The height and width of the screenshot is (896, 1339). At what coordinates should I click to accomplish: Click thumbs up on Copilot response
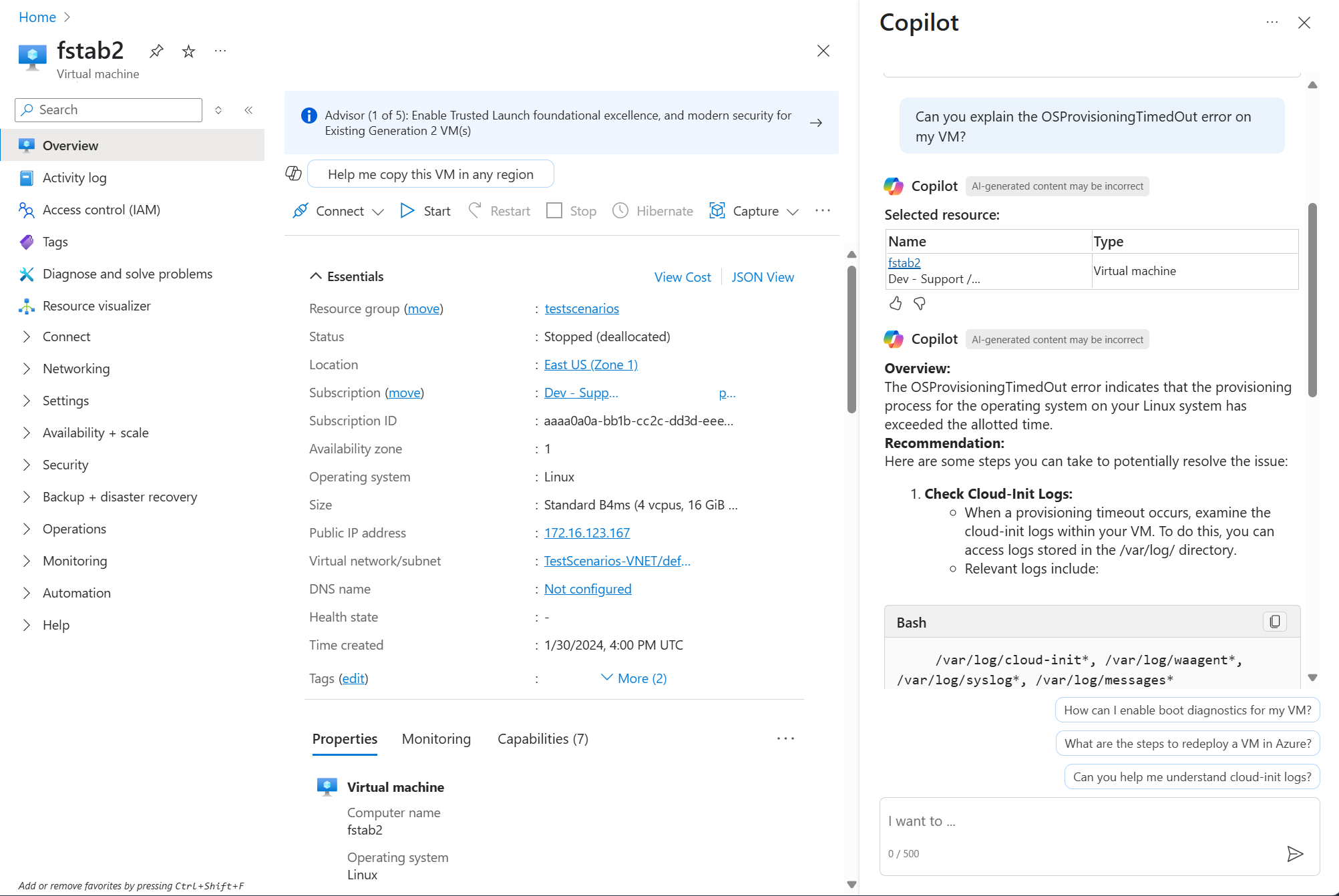(895, 304)
